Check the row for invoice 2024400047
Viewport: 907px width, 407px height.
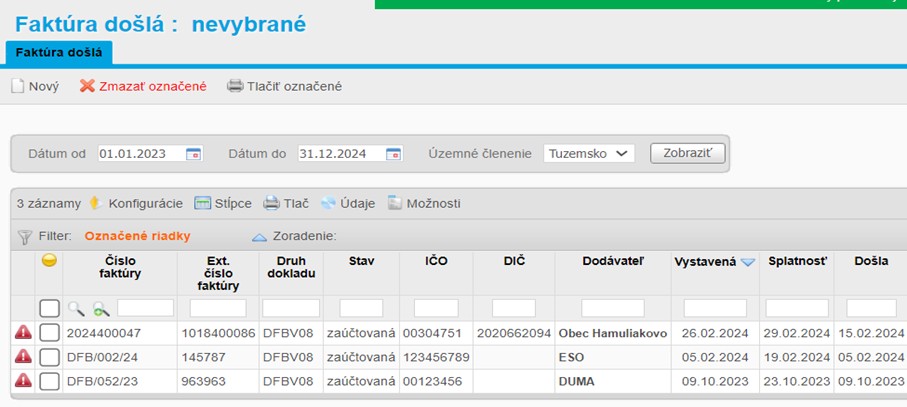[49, 333]
